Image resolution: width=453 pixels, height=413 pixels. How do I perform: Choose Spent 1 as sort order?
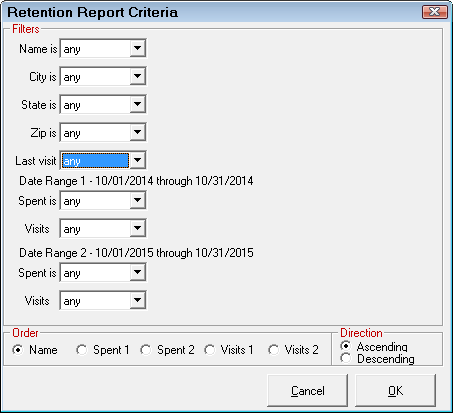tap(82, 350)
